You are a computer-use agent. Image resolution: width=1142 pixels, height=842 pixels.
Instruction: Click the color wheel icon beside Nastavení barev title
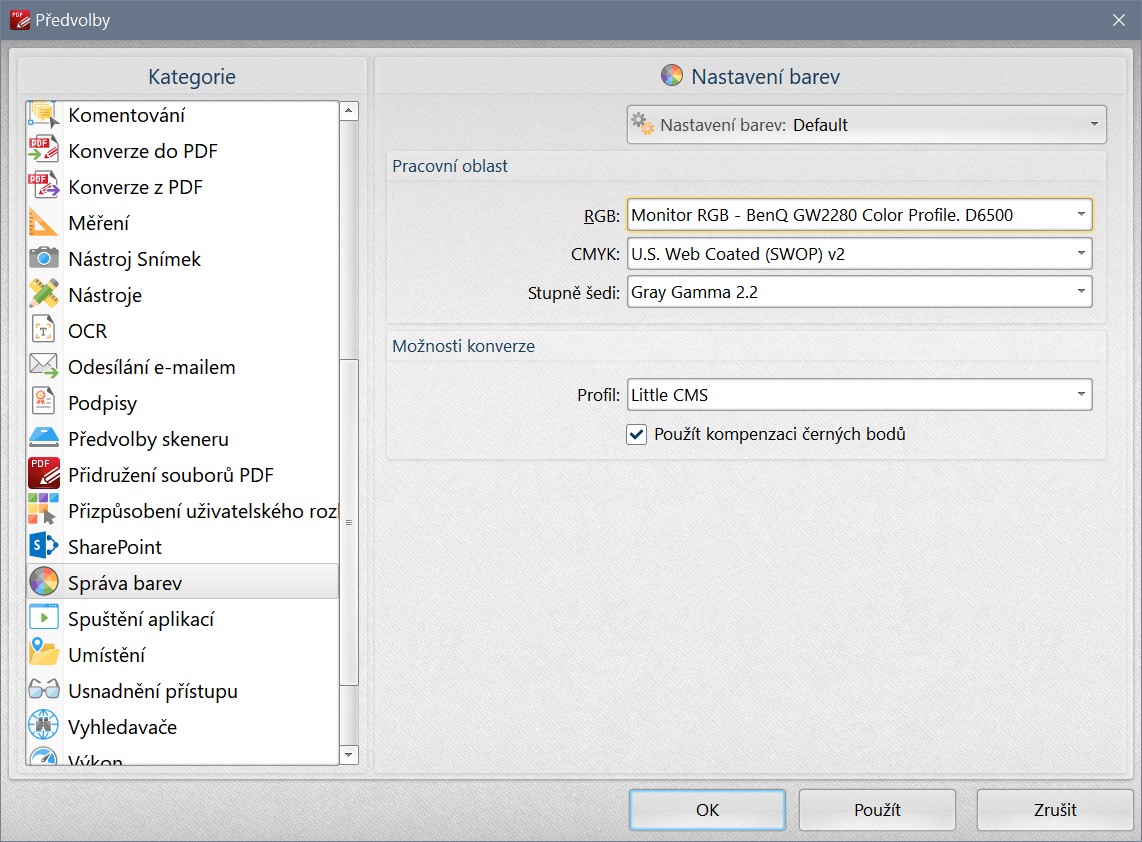[672, 75]
